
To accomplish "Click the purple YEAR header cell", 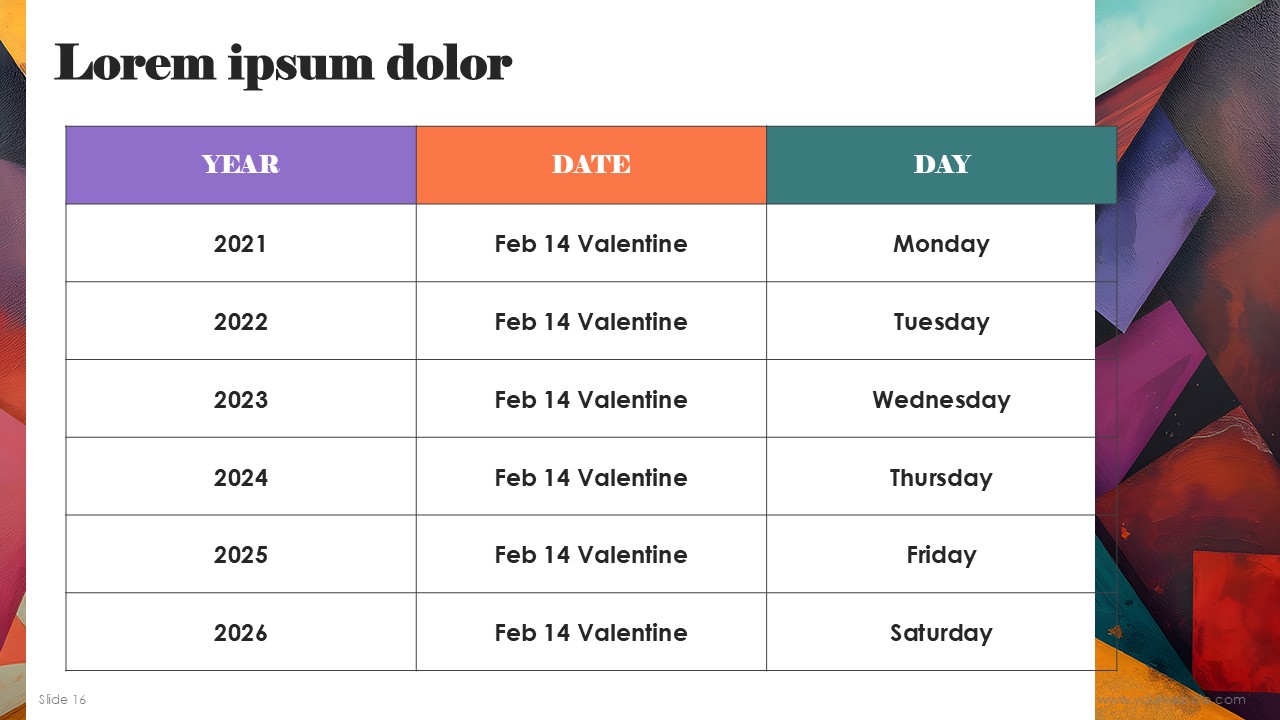I will tap(241, 165).
